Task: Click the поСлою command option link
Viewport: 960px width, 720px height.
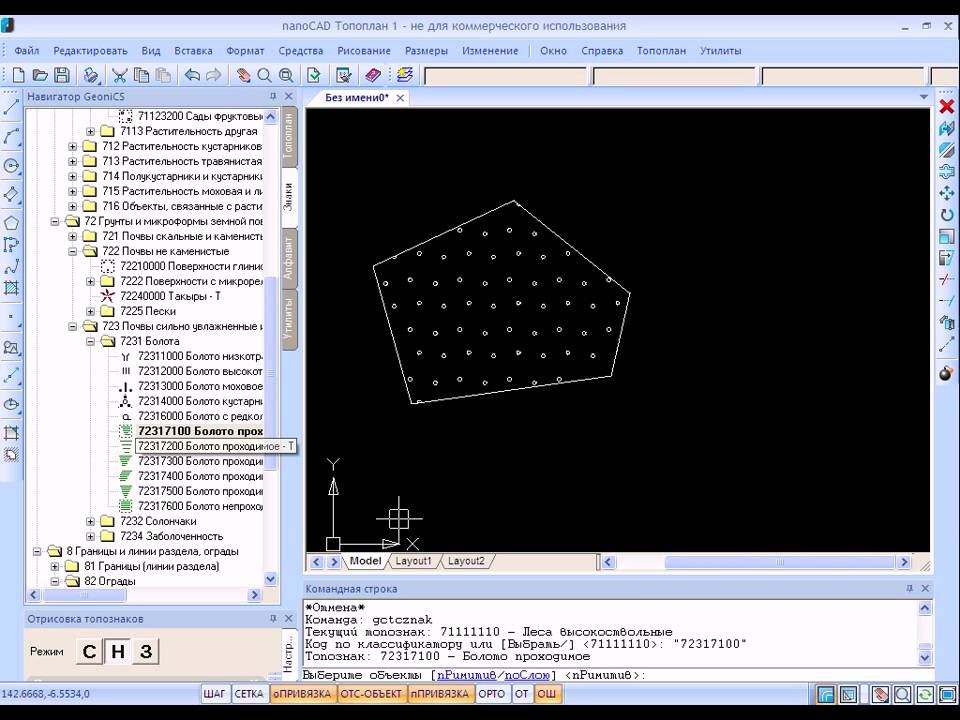Action: pyautogui.click(x=527, y=675)
